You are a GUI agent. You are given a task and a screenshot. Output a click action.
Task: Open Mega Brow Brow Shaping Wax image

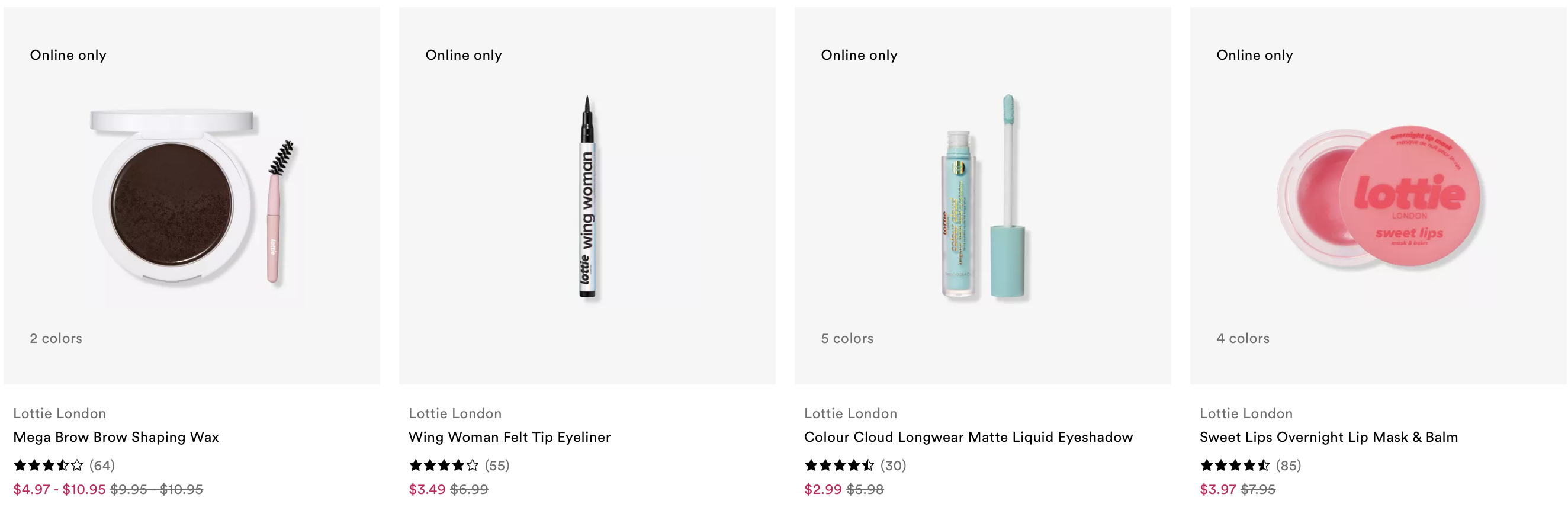[192, 196]
